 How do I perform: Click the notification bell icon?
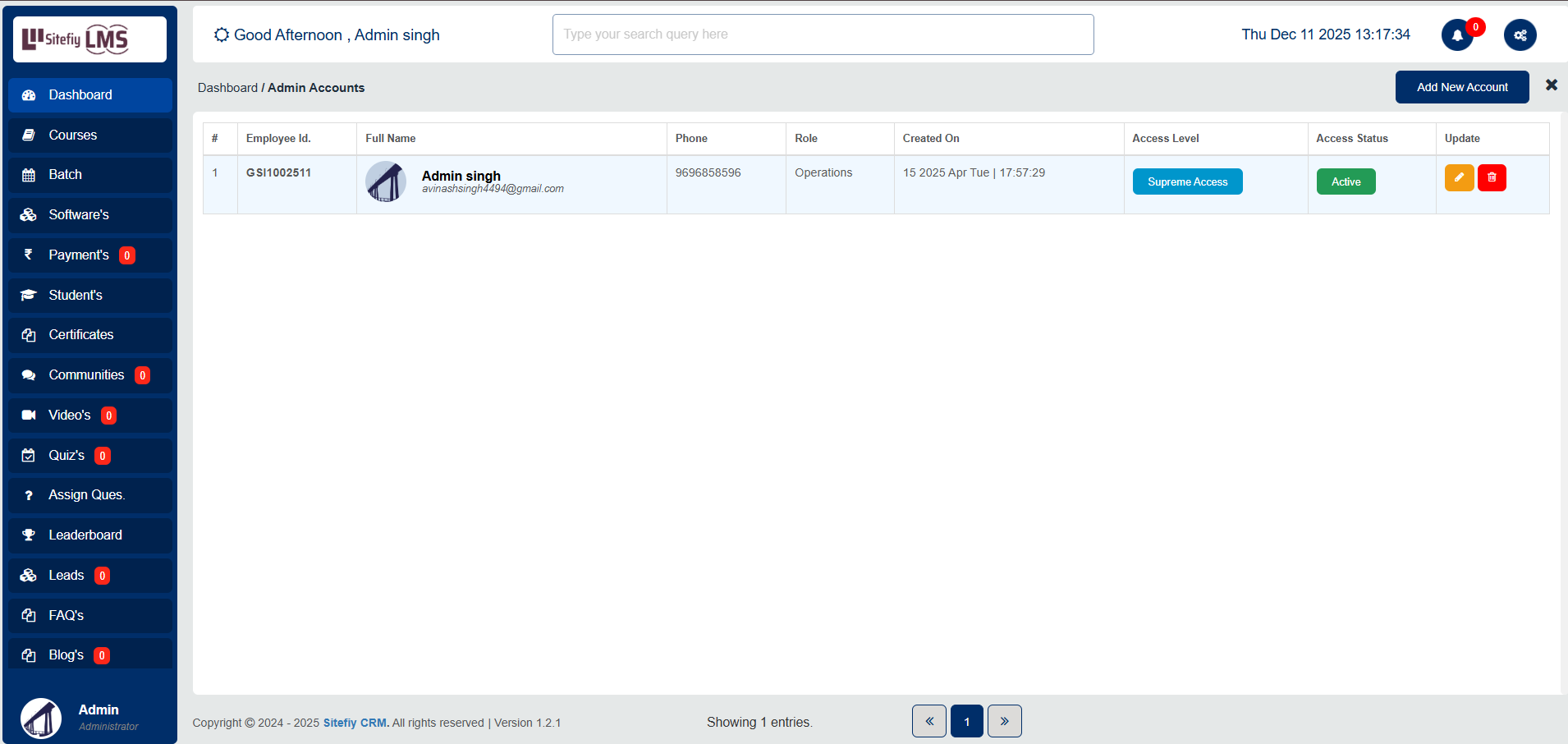(x=1457, y=35)
